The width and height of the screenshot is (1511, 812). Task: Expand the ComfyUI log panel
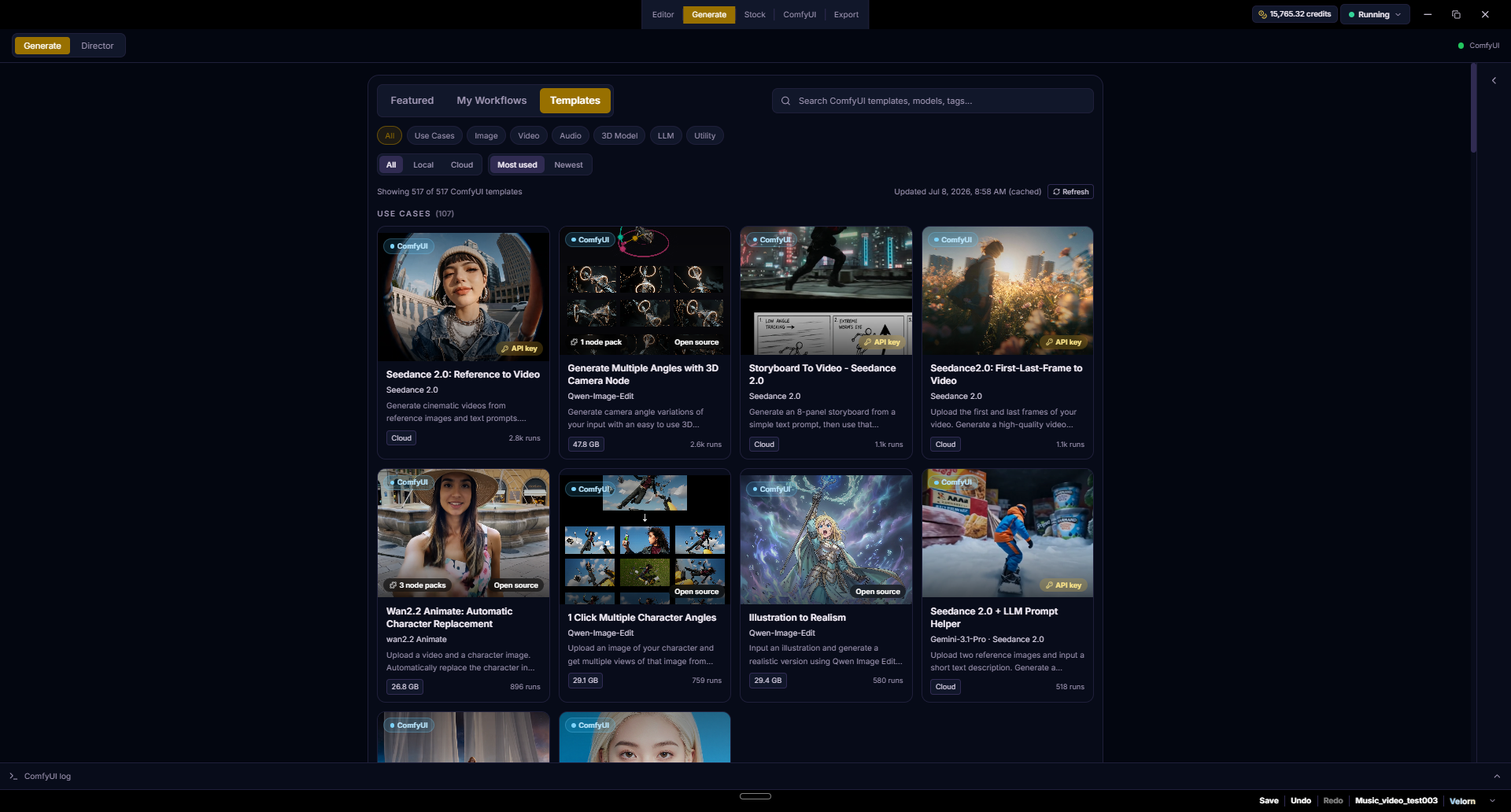point(1496,777)
